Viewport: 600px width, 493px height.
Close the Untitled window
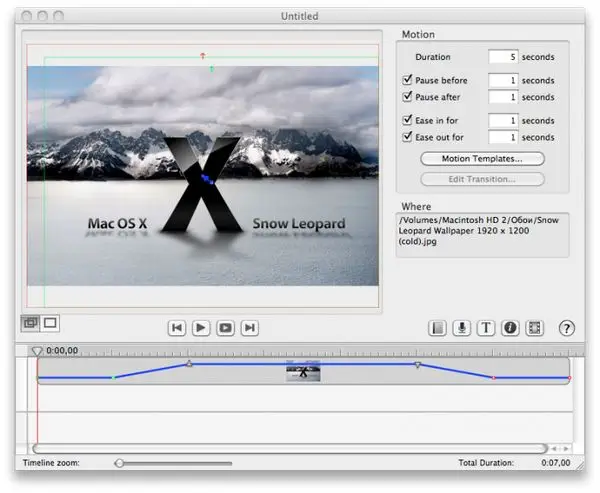pyautogui.click(x=26, y=16)
